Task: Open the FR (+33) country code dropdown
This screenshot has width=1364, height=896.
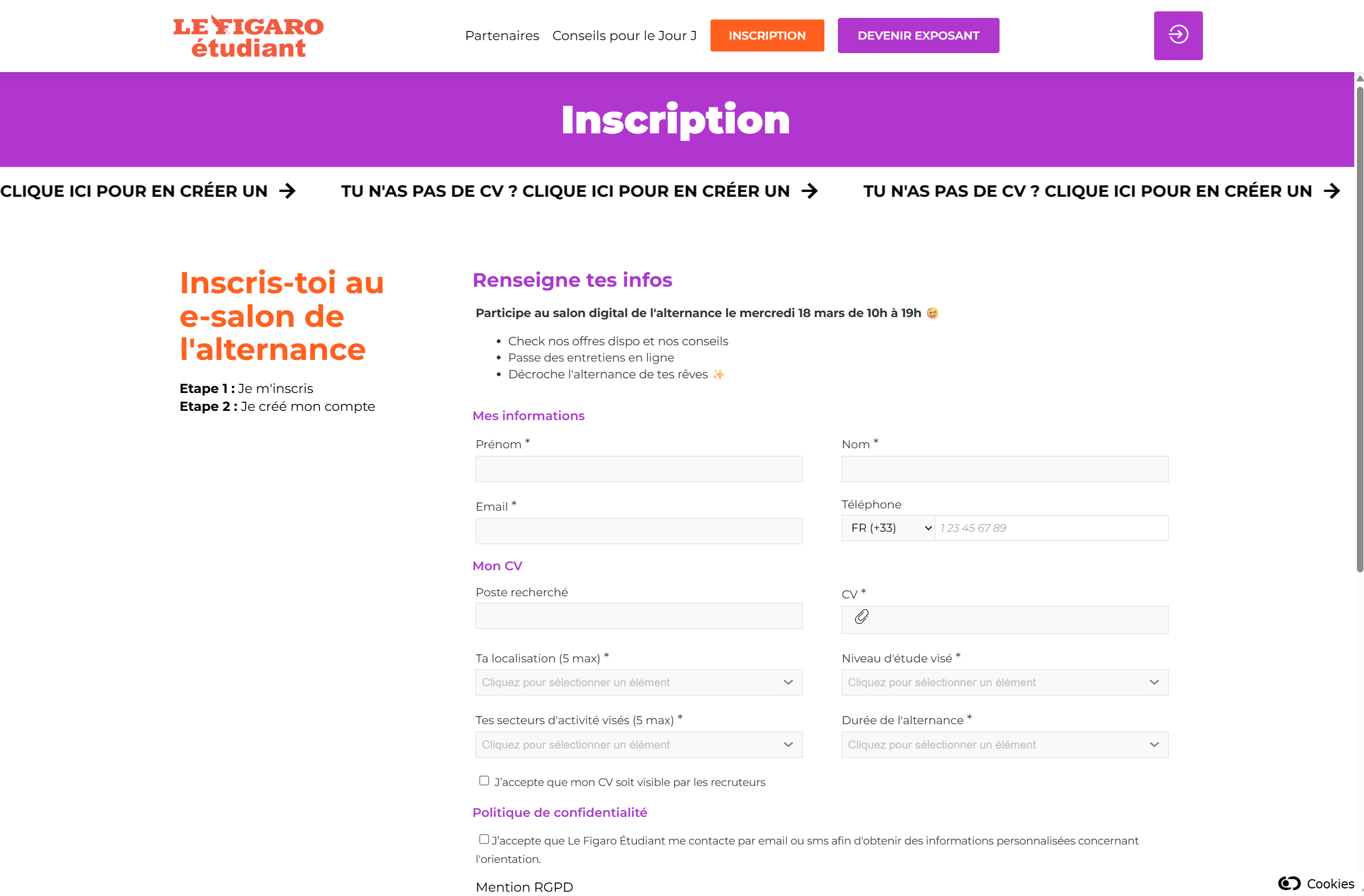Action: click(x=888, y=528)
